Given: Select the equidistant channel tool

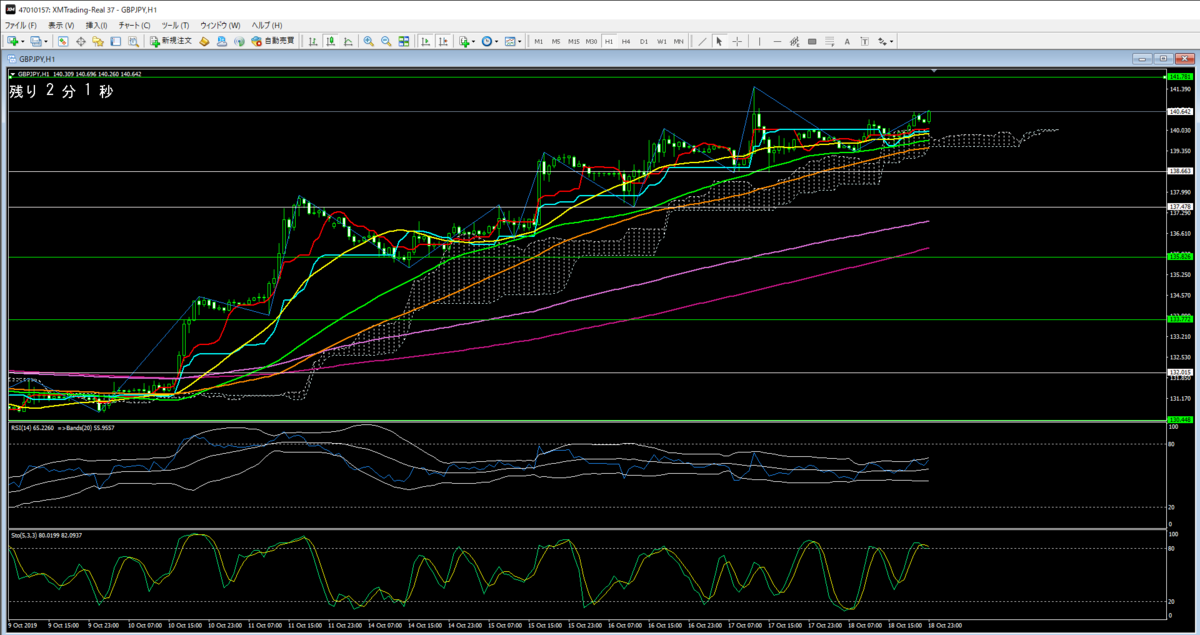Looking at the screenshot, I should 794,41.
